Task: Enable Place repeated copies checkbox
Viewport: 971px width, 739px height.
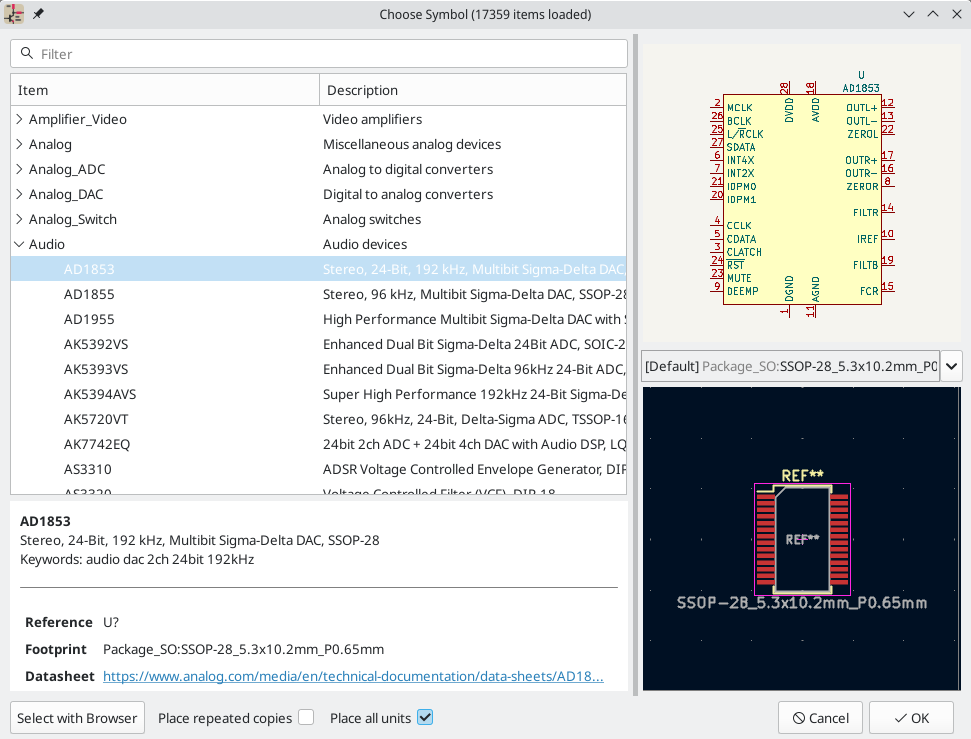Action: tap(306, 718)
